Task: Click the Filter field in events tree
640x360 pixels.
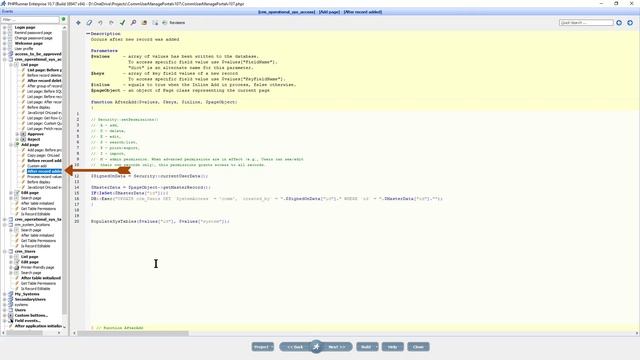Action: (x=30, y=20)
